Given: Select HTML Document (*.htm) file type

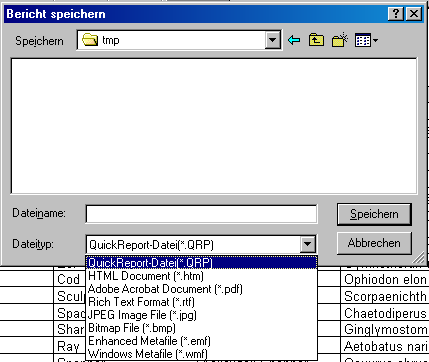Looking at the screenshot, I should [x=201, y=276].
